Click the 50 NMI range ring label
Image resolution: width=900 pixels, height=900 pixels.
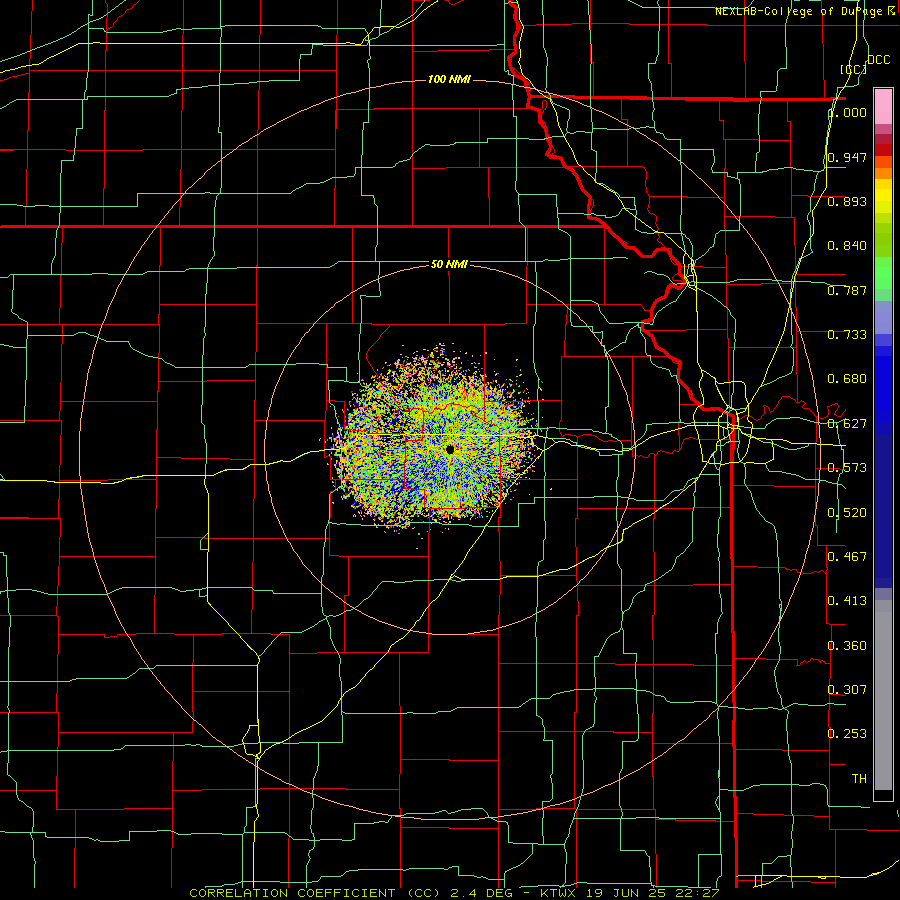449,264
